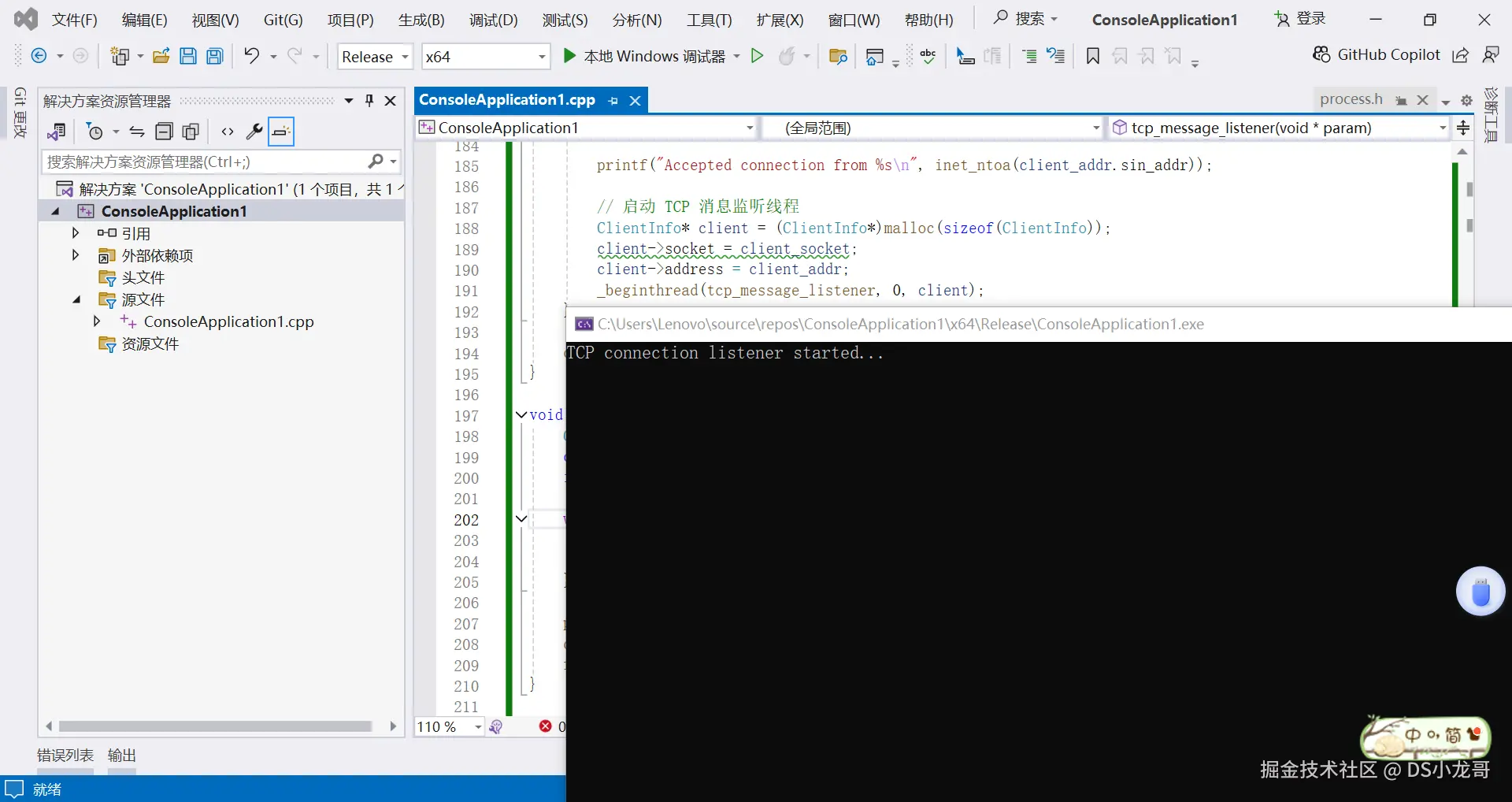Click the indented lines comment icon

pos(1028,56)
